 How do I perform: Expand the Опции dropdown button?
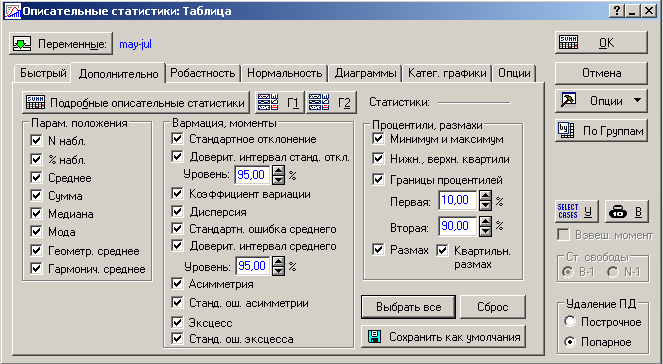pyautogui.click(x=601, y=101)
